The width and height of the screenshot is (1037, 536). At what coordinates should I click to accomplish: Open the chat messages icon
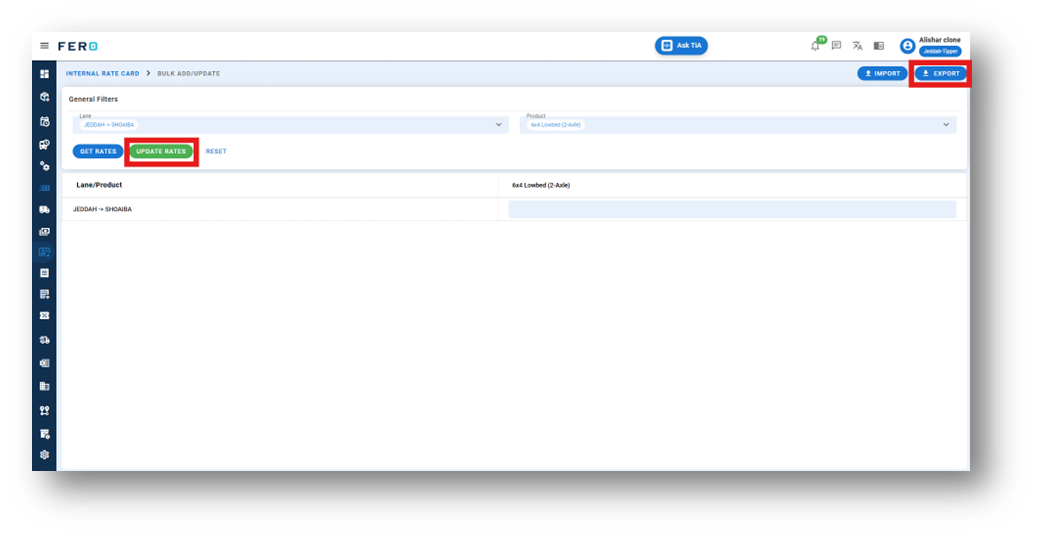pyautogui.click(x=836, y=46)
